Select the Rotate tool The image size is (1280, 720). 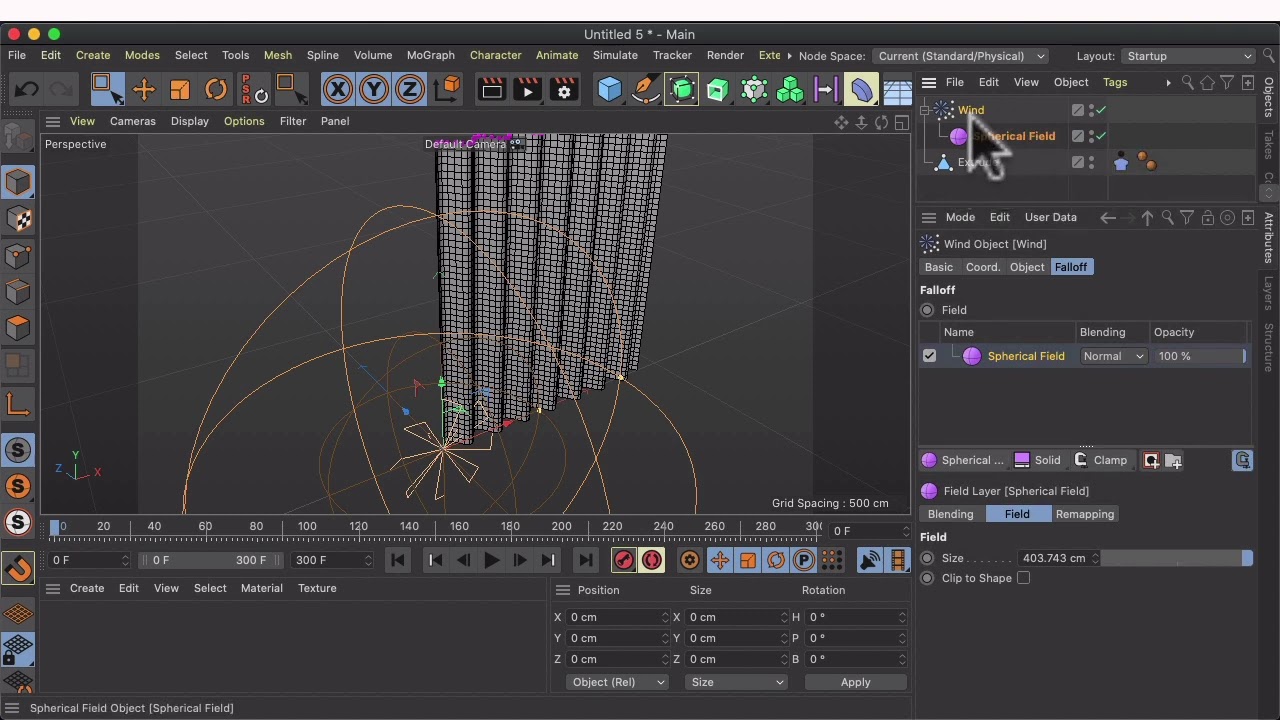pyautogui.click(x=216, y=90)
